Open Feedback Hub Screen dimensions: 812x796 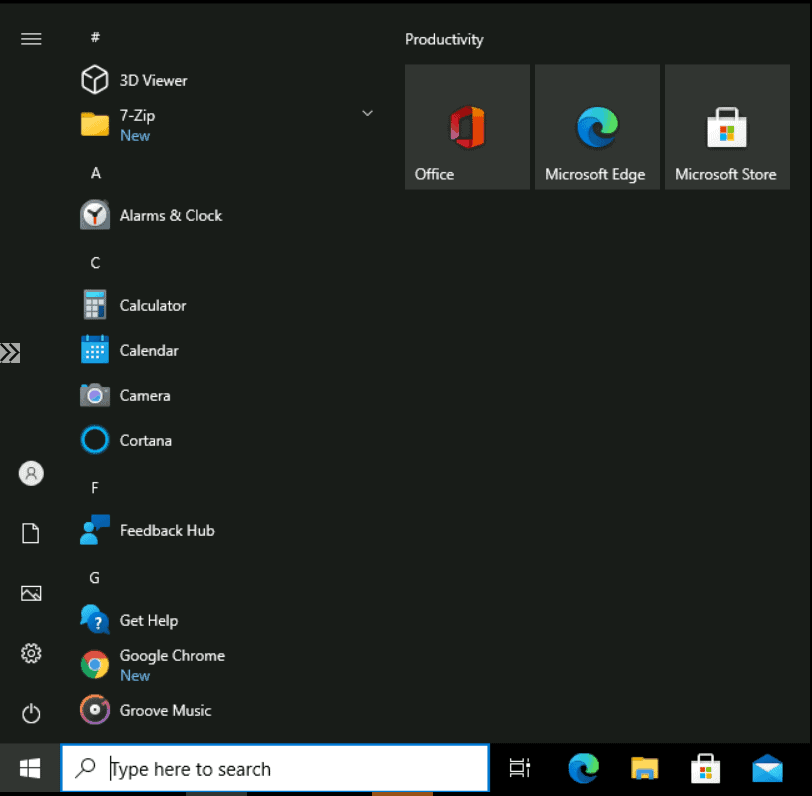click(x=166, y=530)
